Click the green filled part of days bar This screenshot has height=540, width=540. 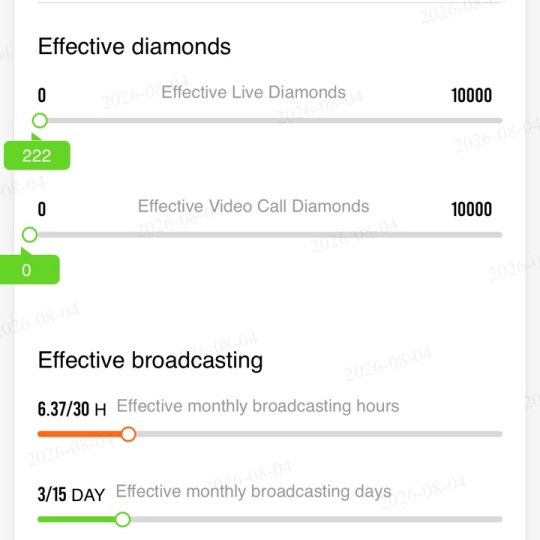pyautogui.click(x=76, y=519)
